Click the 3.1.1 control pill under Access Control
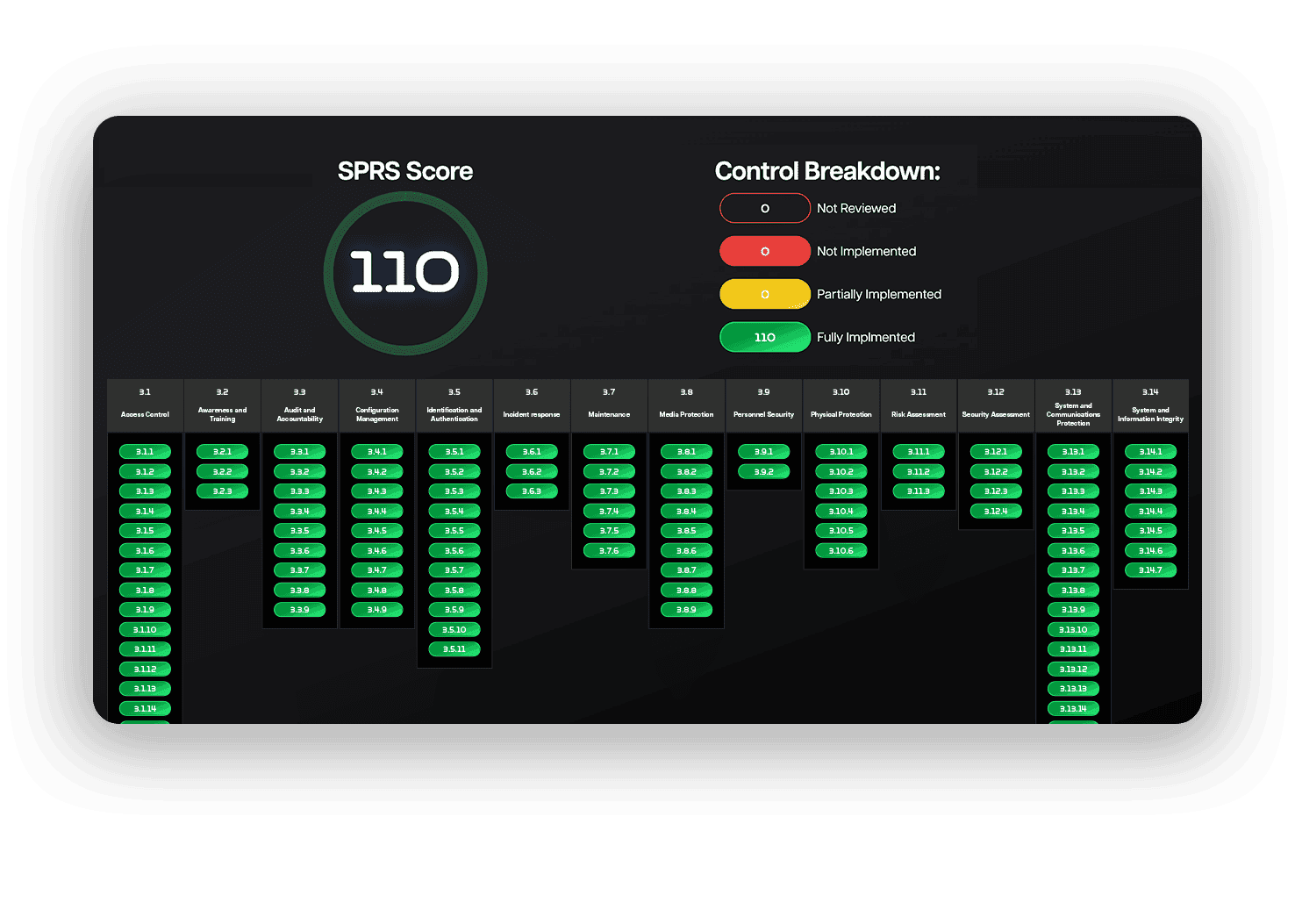Screen dimensions: 1295x924 (x=146, y=451)
